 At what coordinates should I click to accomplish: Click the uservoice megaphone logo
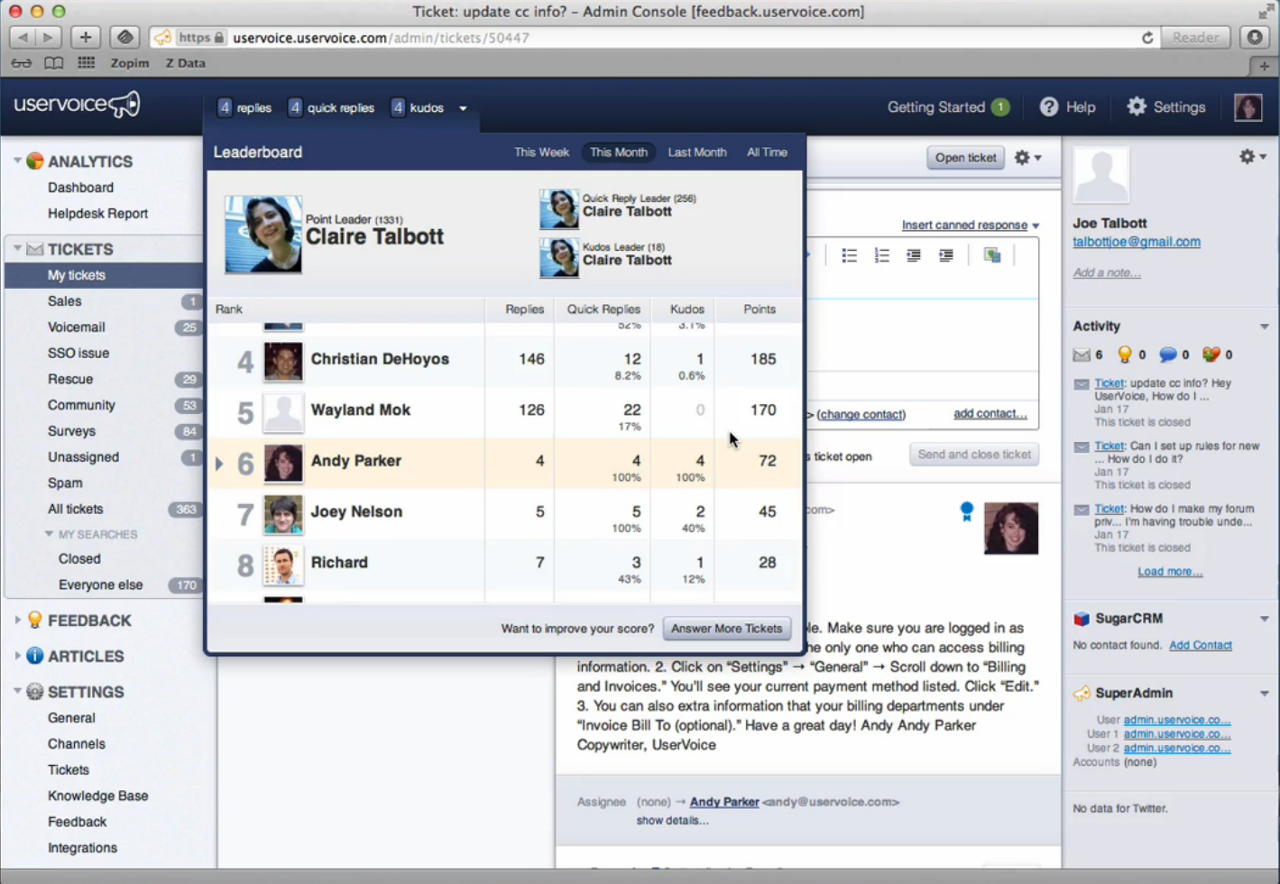click(75, 105)
